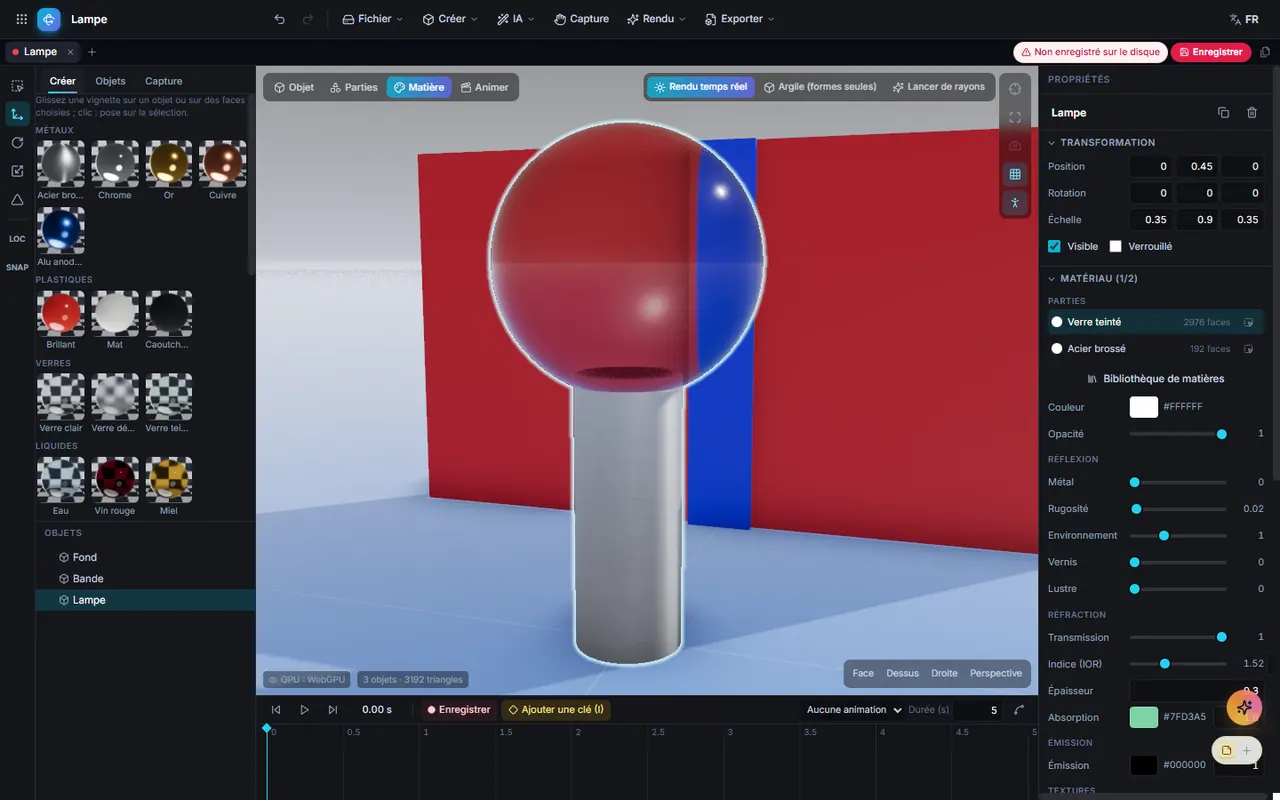Switch to Lancer de rayons rendering

pos(938,87)
